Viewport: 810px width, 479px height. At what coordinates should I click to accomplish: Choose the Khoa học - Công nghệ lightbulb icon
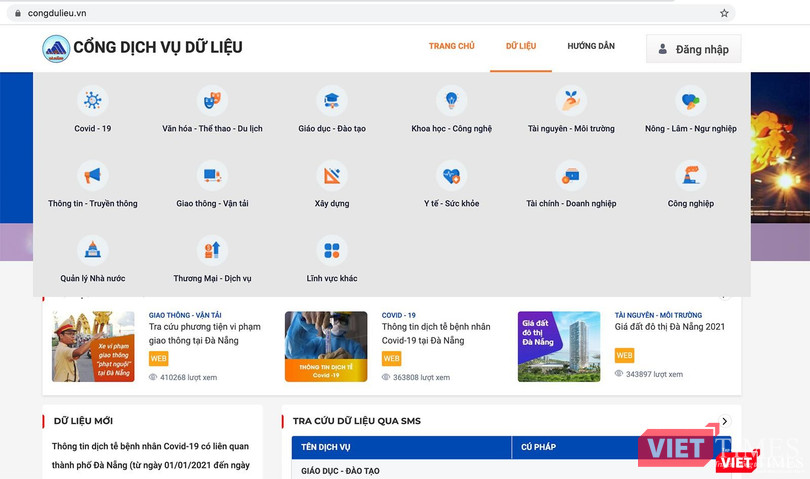click(x=451, y=100)
